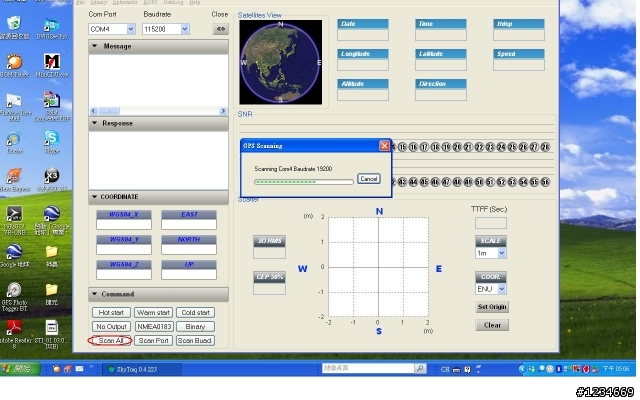This screenshot has height=400, width=640.
Task: Click the GPS scanning progress bar
Action: (x=304, y=182)
